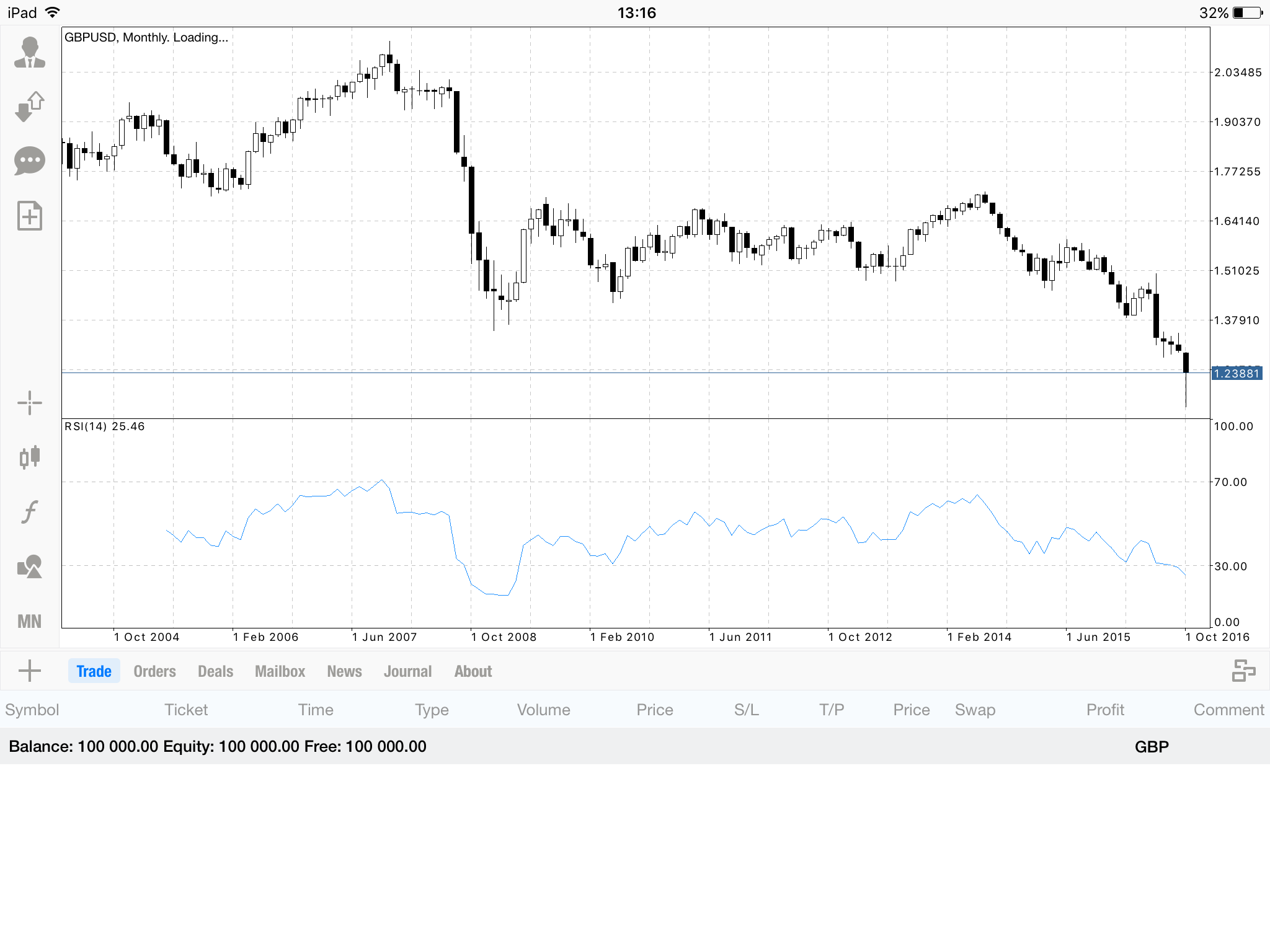Open new order trade arrows icon

click(x=30, y=107)
